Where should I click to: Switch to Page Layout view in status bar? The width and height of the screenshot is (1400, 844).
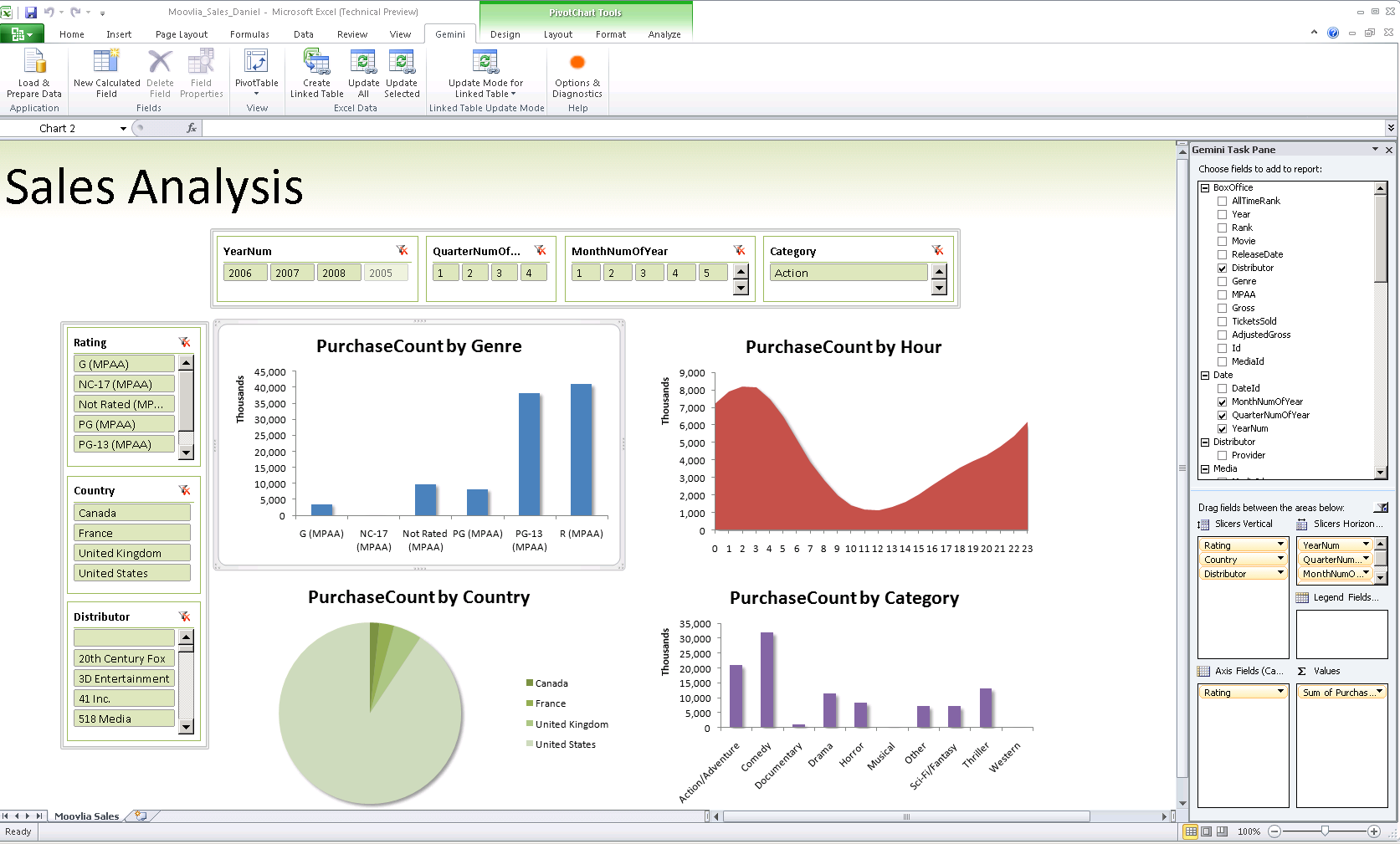[x=1206, y=831]
